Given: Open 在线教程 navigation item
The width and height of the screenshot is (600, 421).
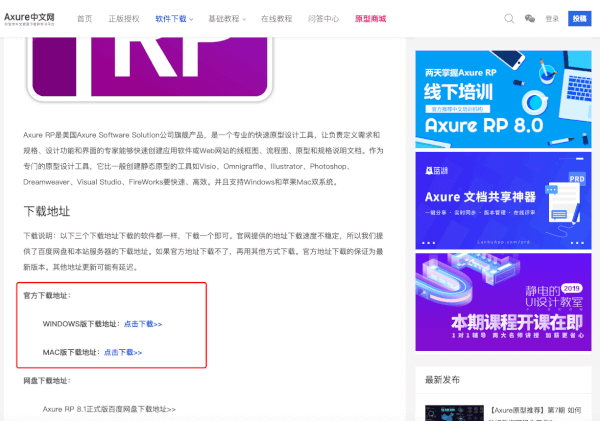Looking at the screenshot, I should (276, 19).
